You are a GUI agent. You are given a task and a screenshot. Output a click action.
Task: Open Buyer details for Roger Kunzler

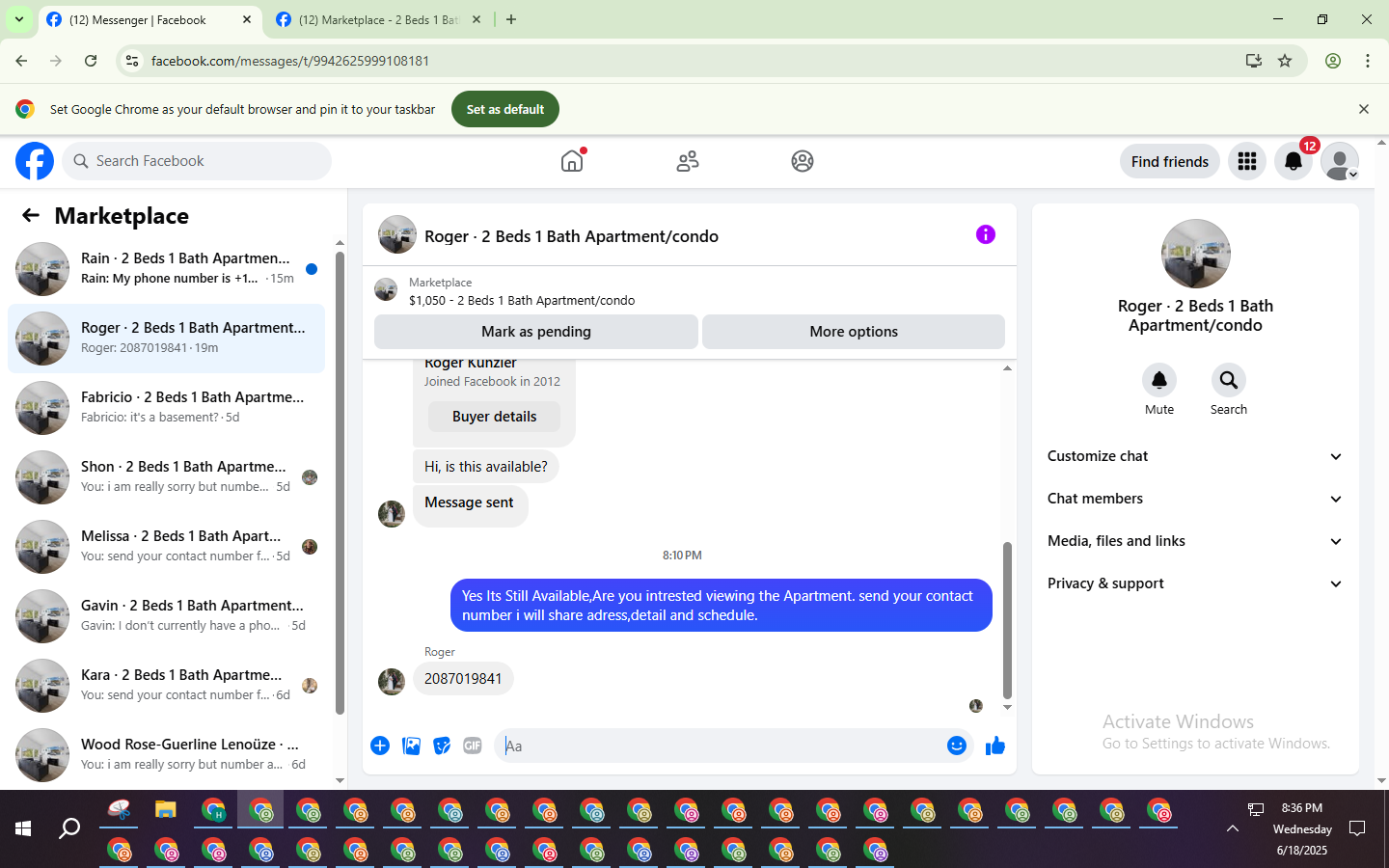(495, 417)
